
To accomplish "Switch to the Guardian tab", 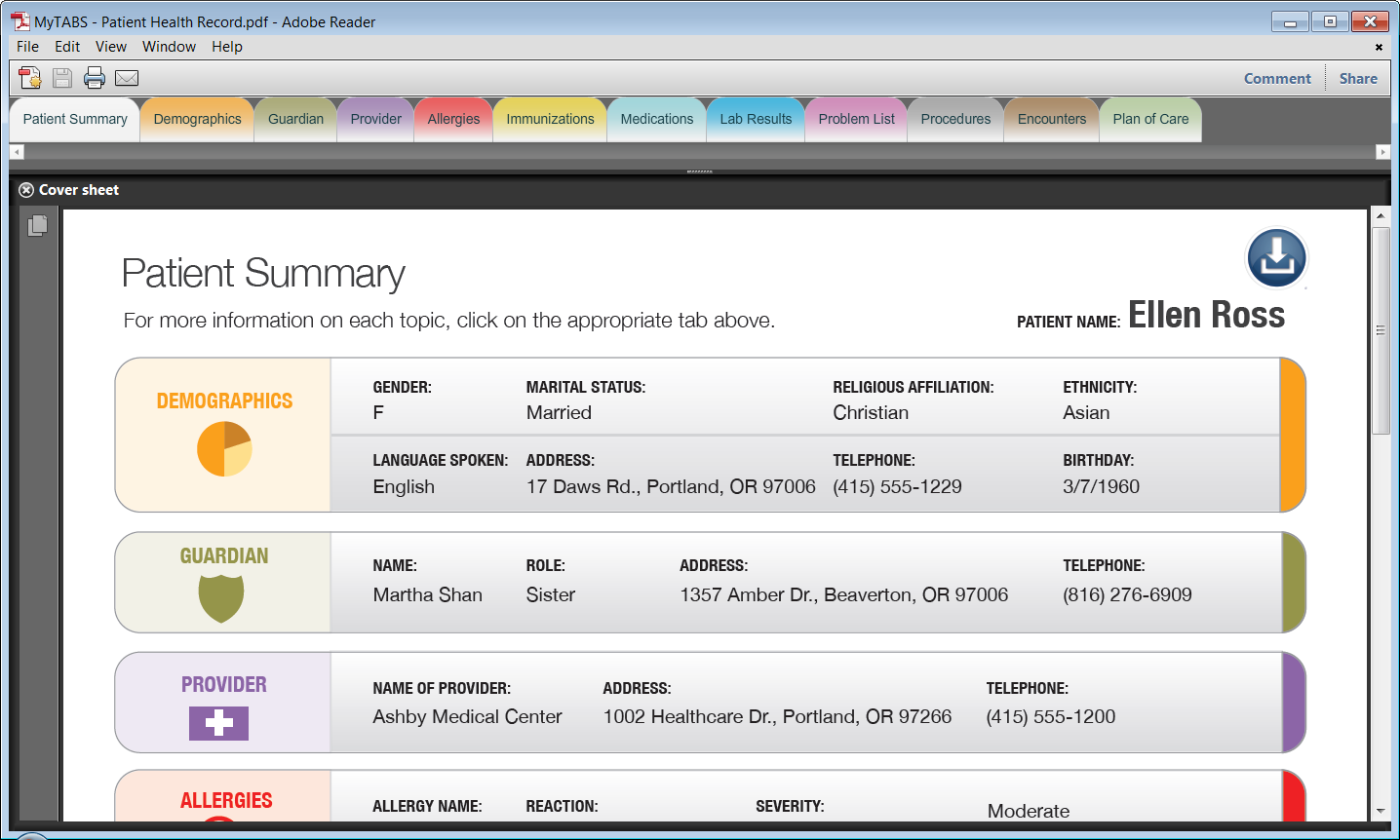I will (295, 120).
